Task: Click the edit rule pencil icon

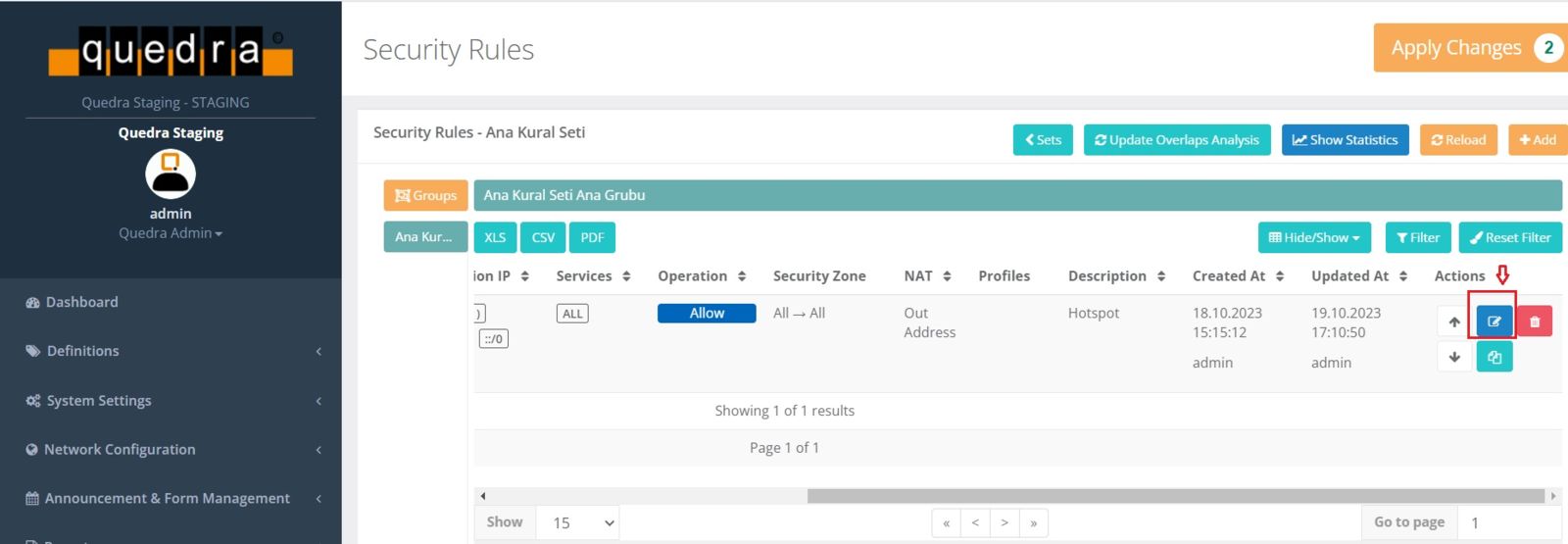Action: pyautogui.click(x=1494, y=321)
